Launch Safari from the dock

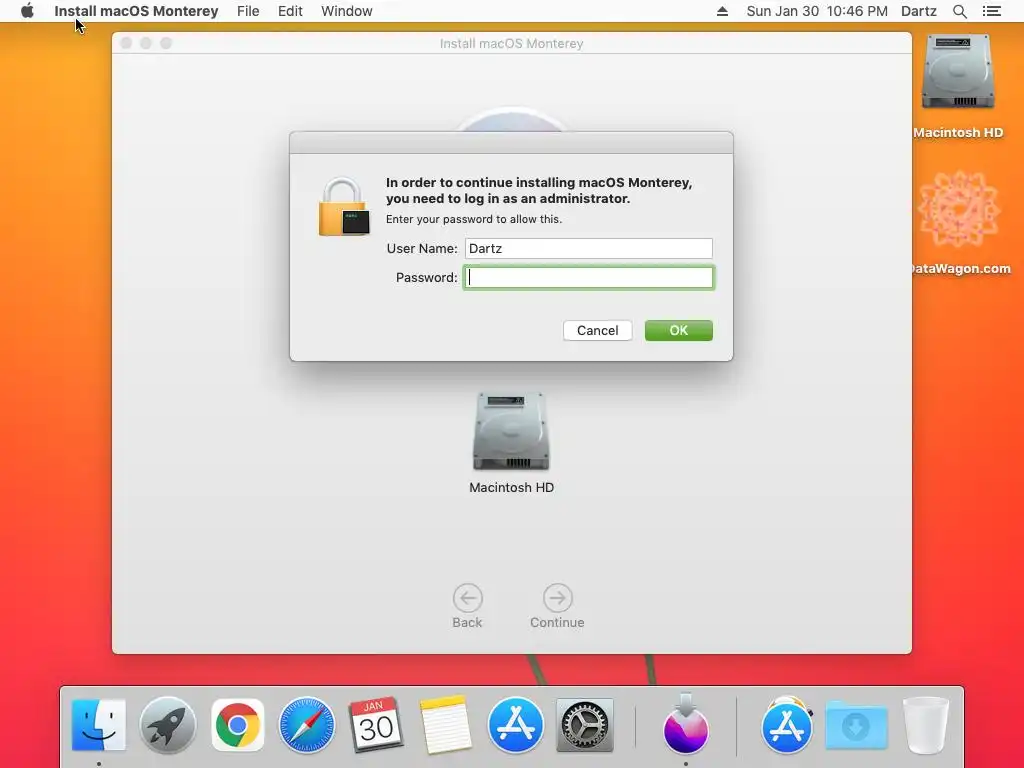point(306,725)
